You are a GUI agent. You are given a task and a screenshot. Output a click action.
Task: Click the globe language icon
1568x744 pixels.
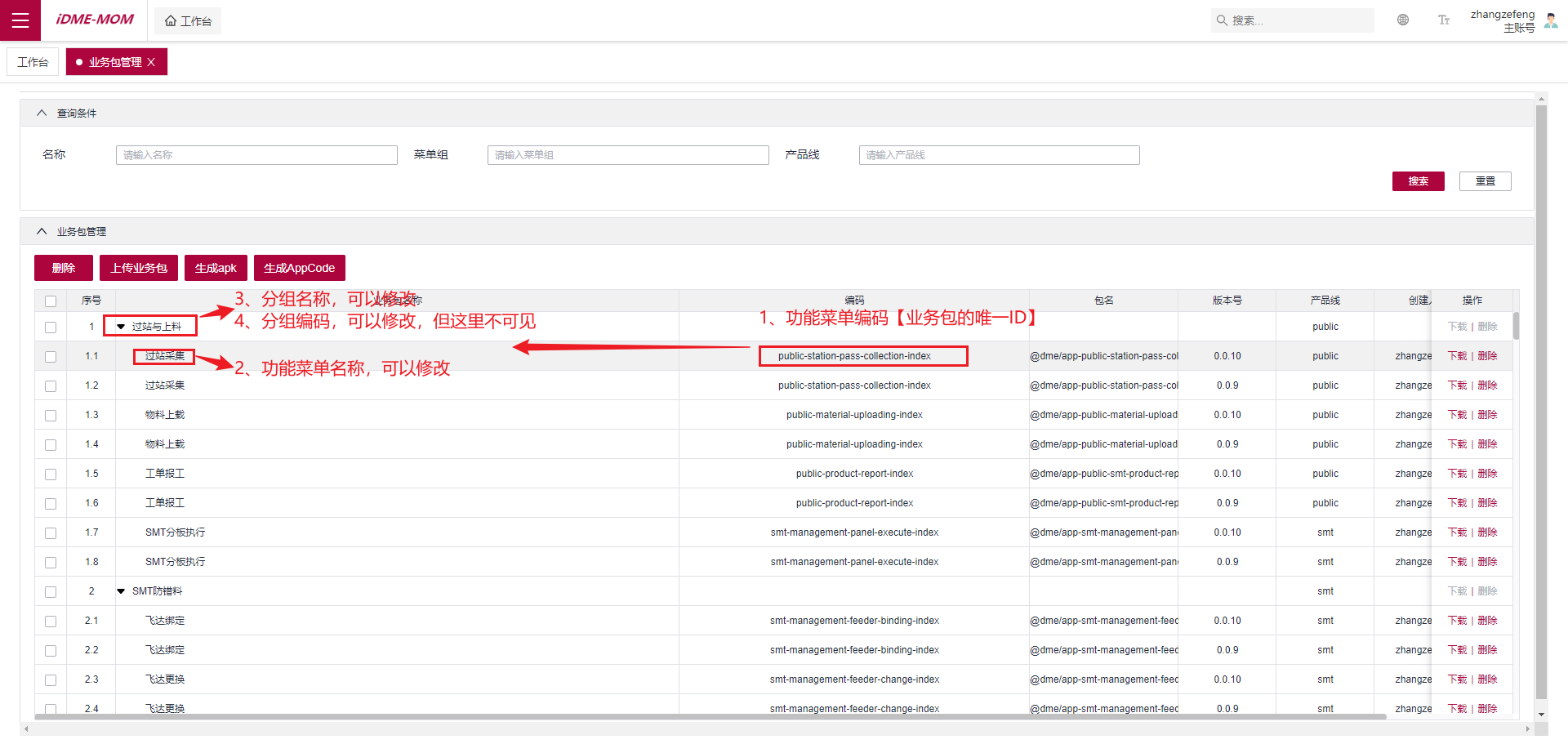[1402, 20]
